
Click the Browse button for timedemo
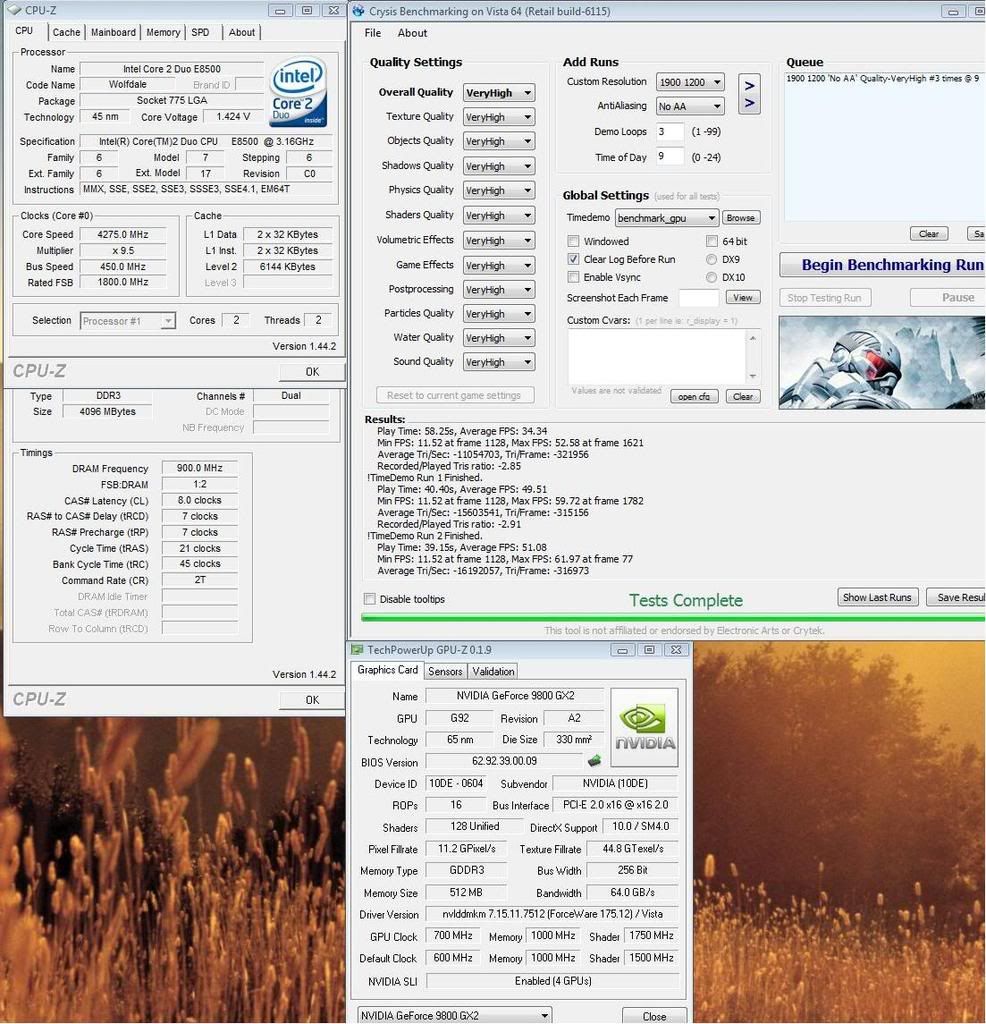point(740,217)
